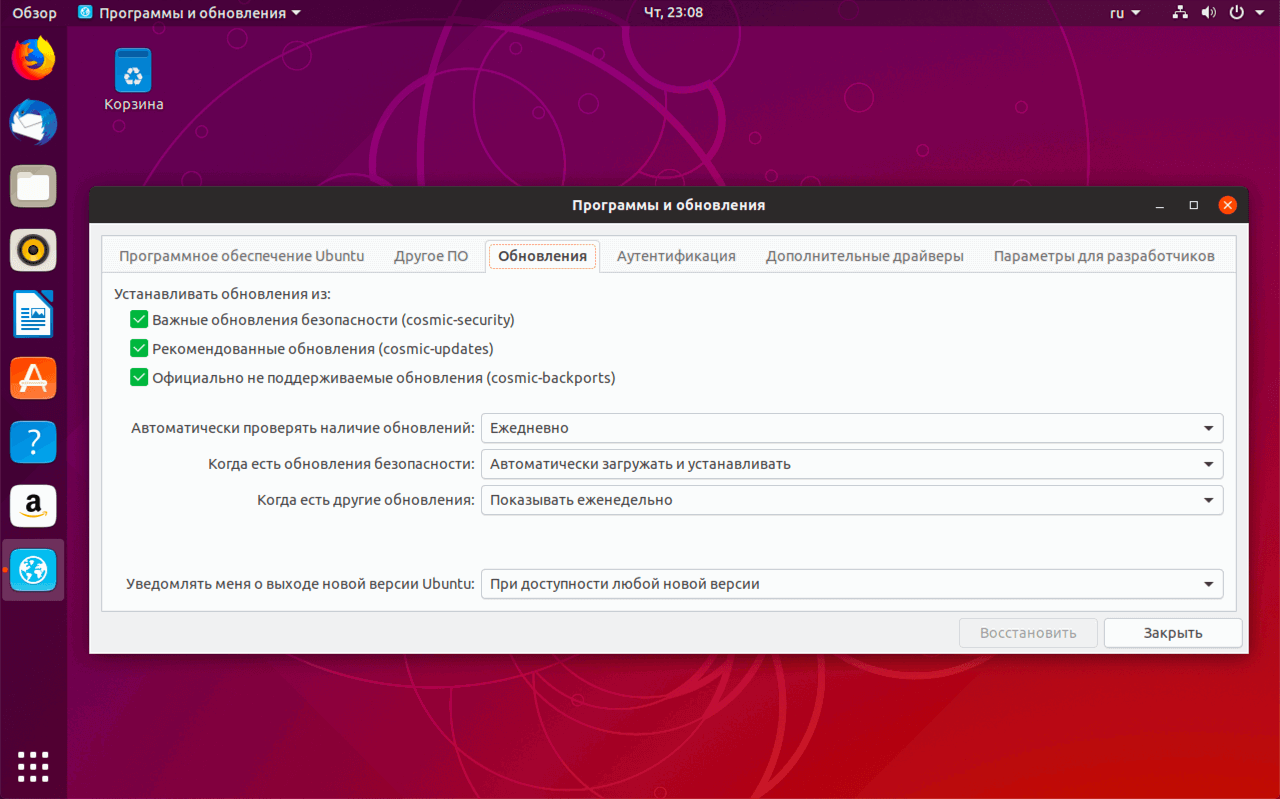The image size is (1280, 799).
Task: Open Ubuntu Software center icon
Action: (33, 378)
